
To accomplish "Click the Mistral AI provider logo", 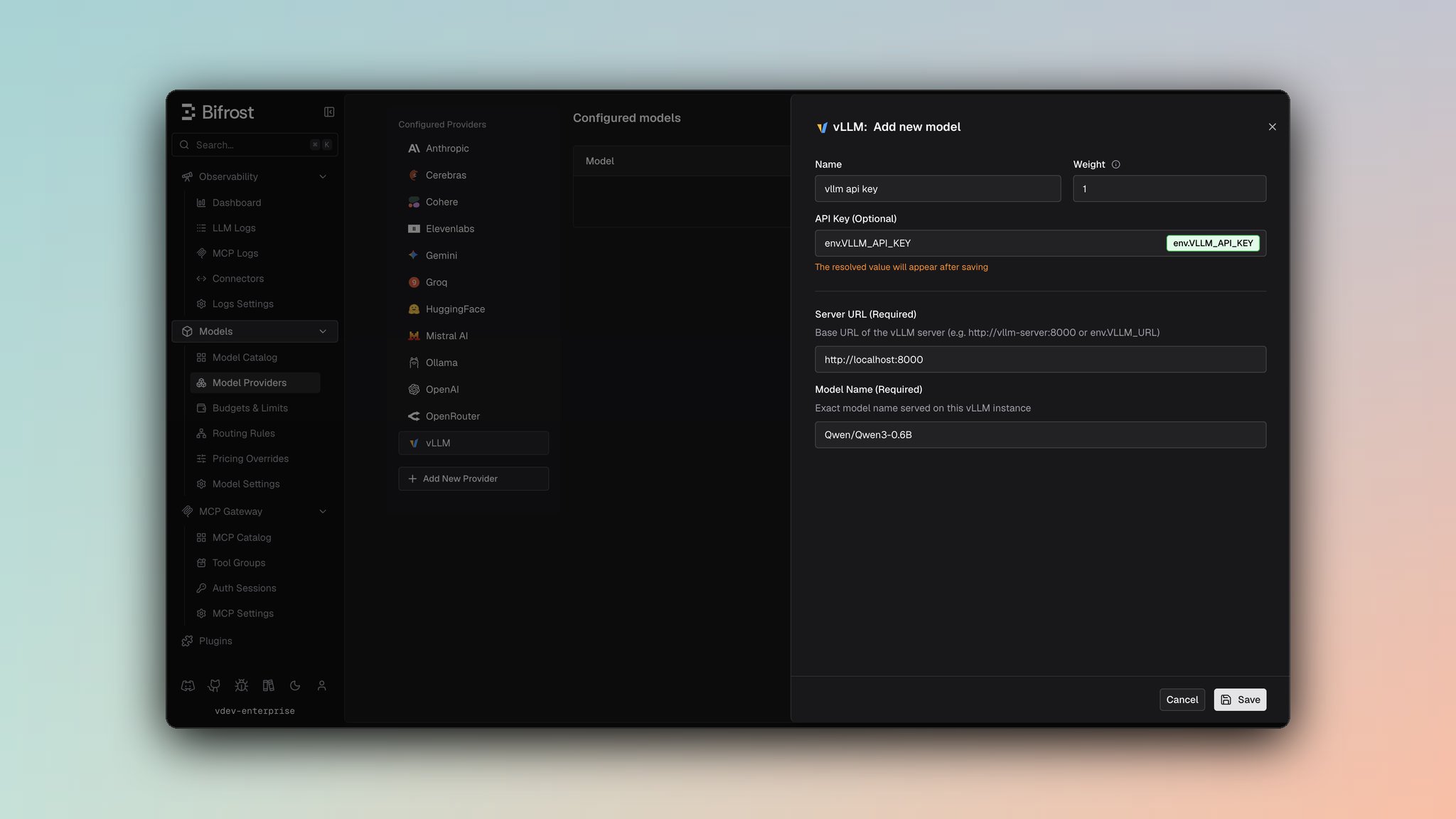I will [x=414, y=336].
